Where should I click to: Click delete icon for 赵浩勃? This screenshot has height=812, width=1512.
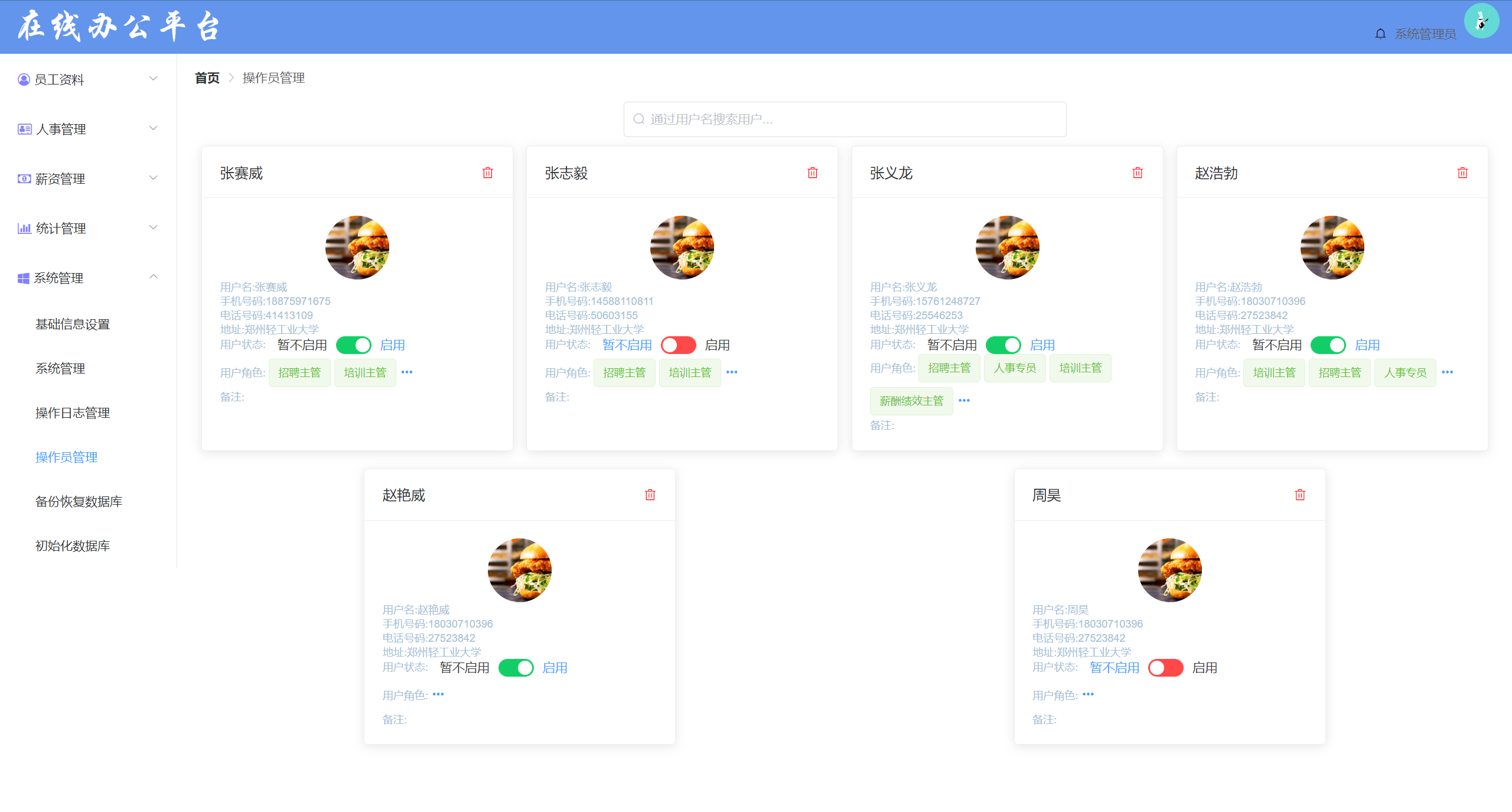[x=1462, y=173]
